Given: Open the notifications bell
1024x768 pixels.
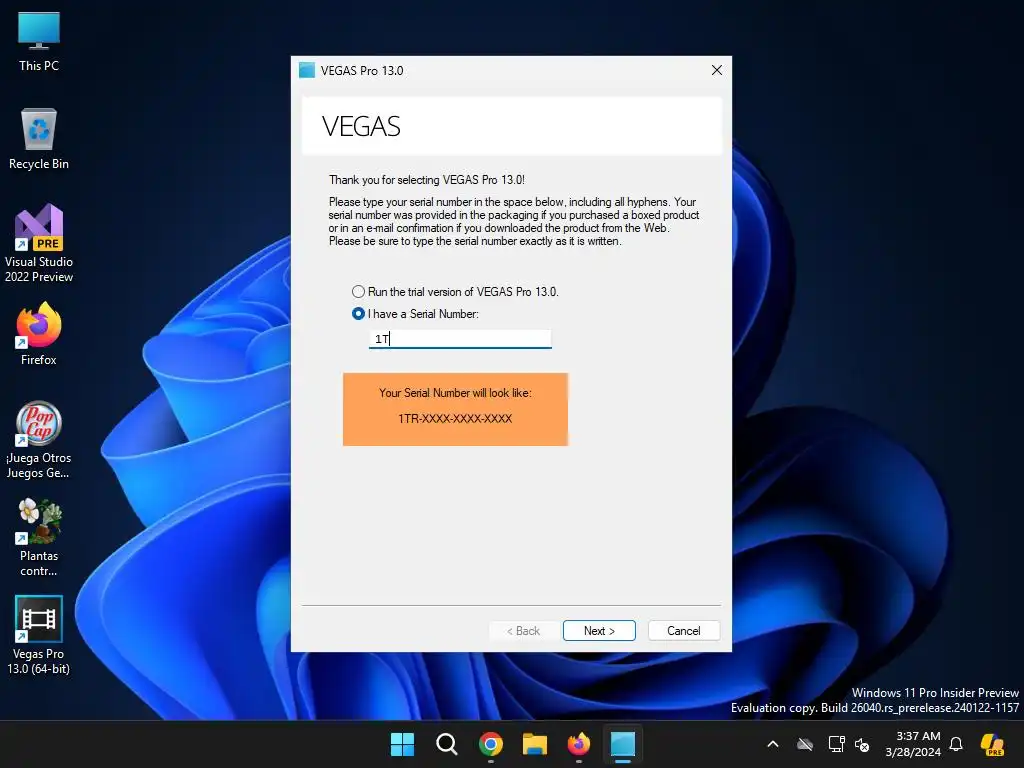Looking at the screenshot, I should tap(956, 744).
